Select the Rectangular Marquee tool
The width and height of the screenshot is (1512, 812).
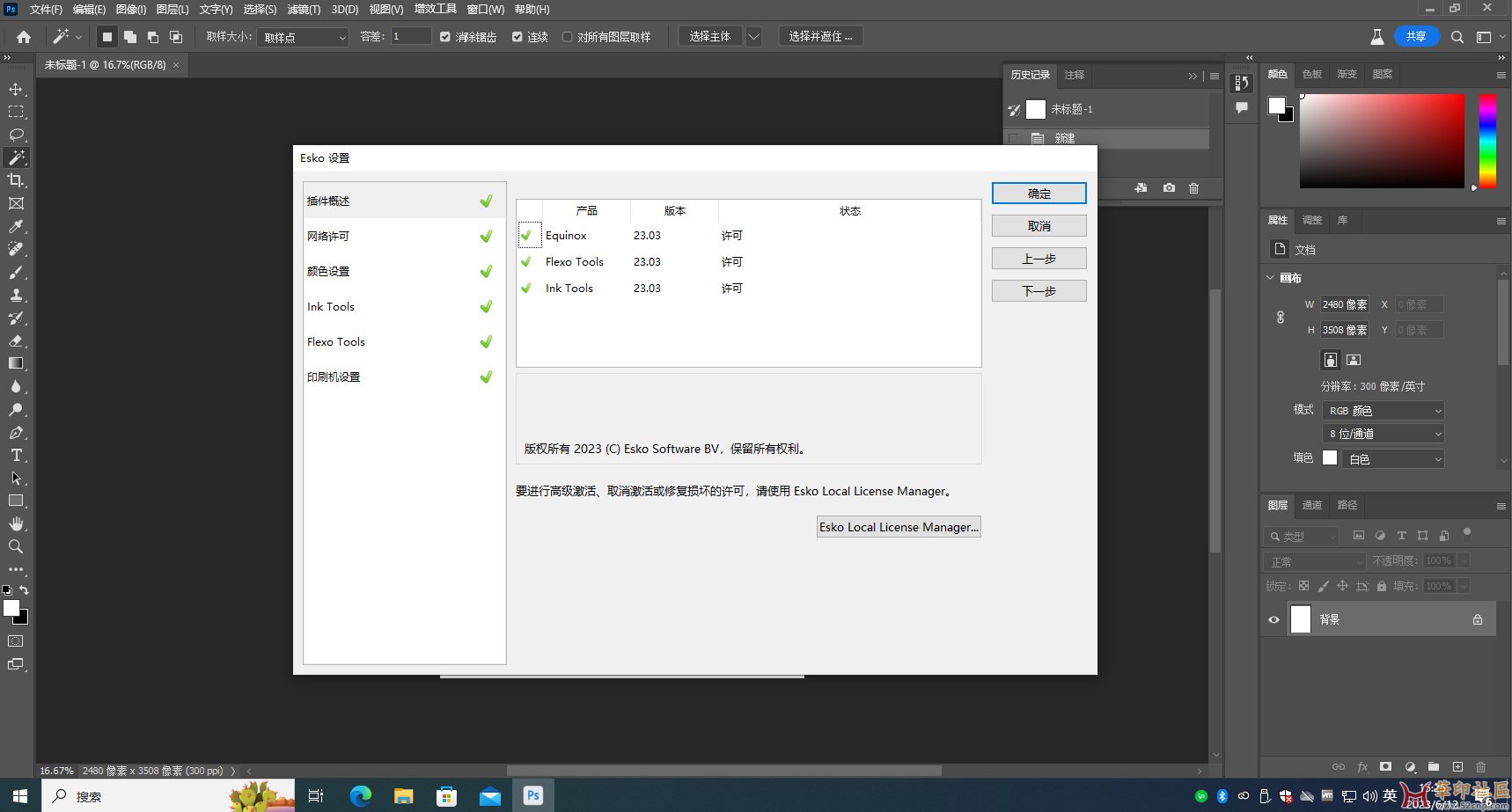tap(16, 112)
